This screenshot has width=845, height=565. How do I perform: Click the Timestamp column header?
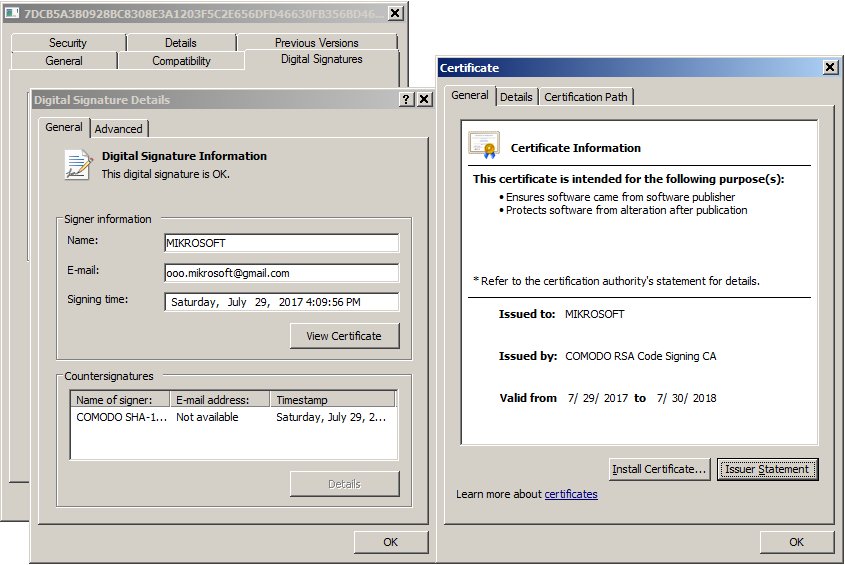[332, 399]
